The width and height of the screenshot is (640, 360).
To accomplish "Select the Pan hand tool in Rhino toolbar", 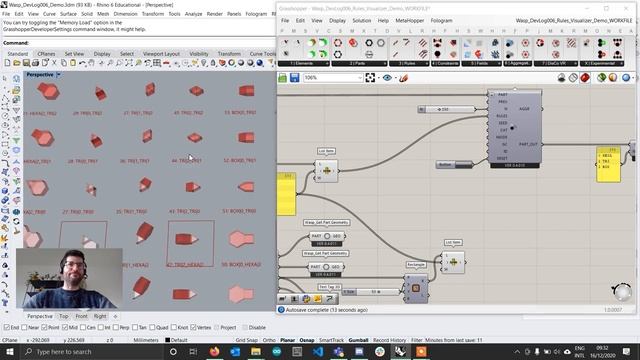I will [x=91, y=63].
